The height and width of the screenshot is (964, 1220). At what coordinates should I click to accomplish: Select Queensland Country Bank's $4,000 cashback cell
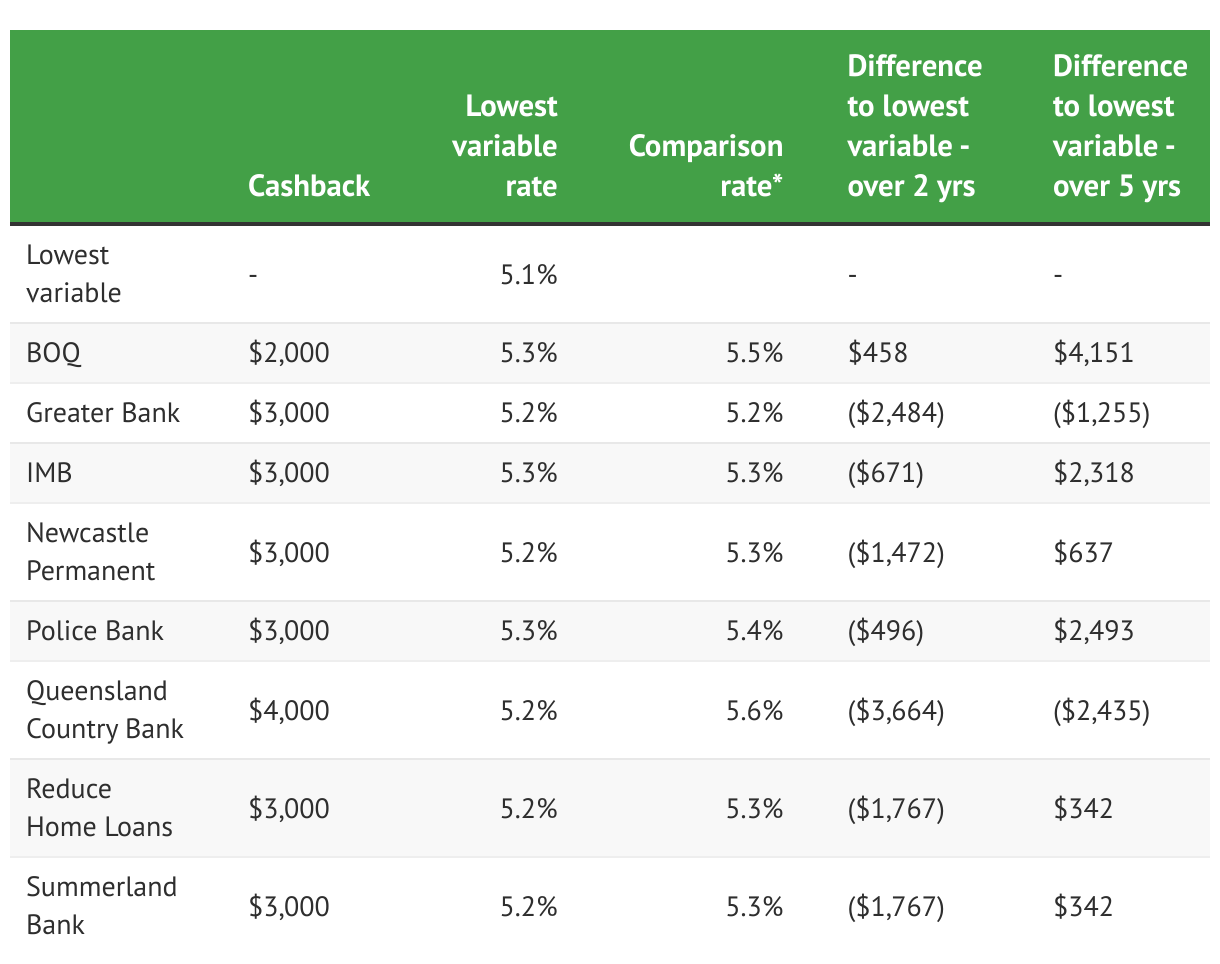coord(289,710)
